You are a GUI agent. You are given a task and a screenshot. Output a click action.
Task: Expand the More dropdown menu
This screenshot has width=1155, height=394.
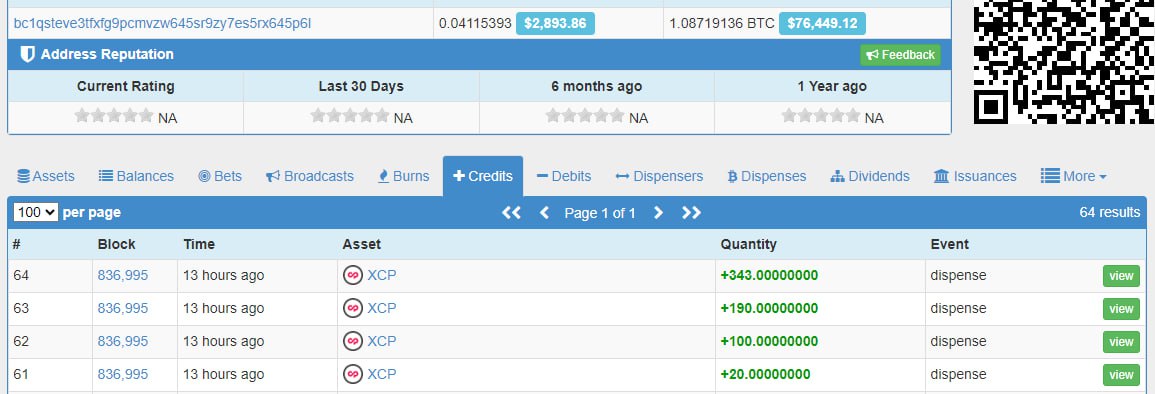click(1073, 176)
